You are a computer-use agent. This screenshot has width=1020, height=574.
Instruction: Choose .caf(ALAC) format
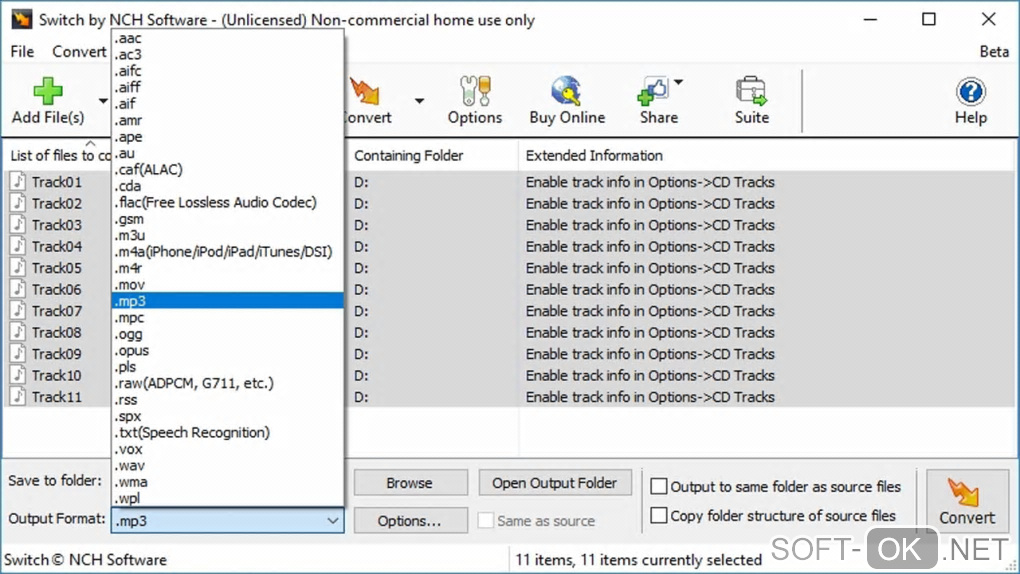point(227,169)
